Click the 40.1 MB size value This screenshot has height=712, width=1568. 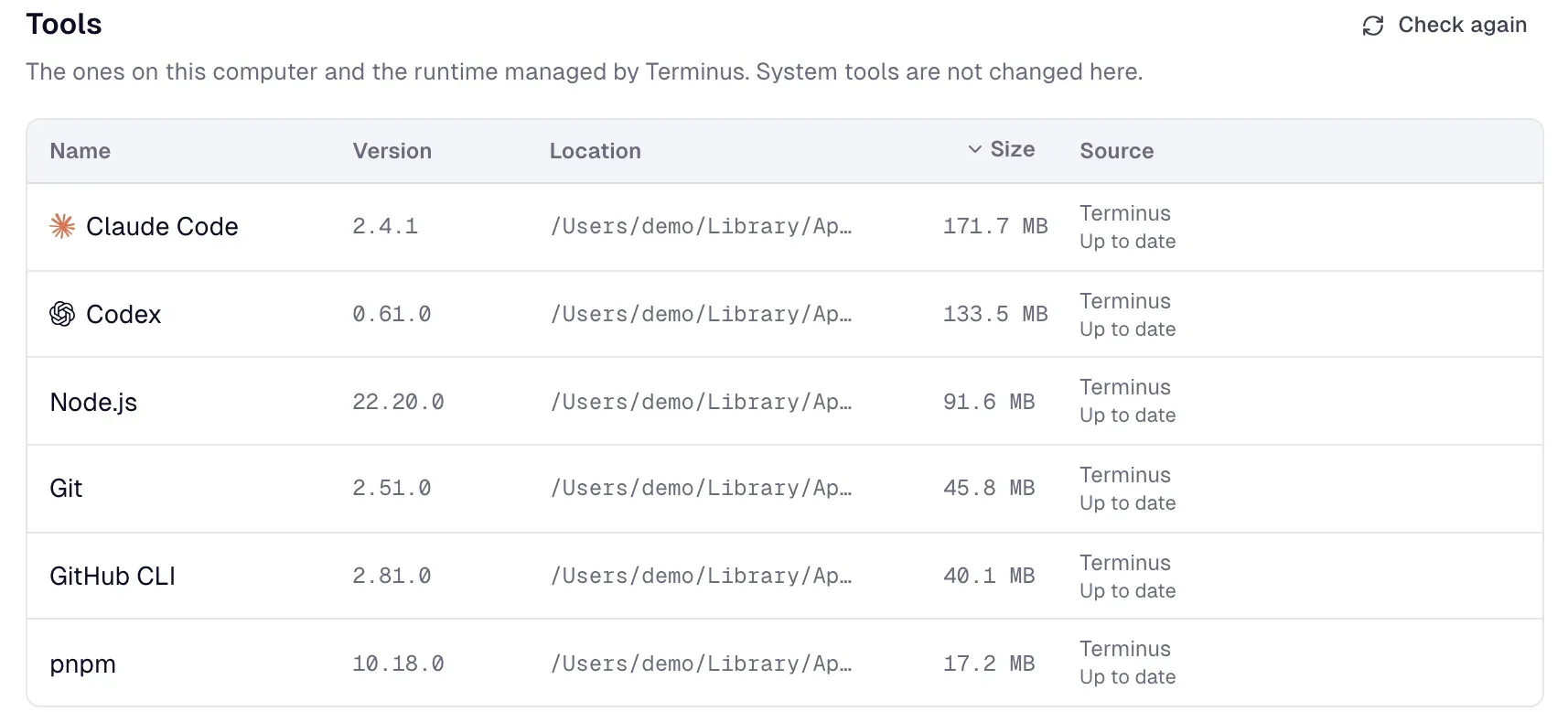point(989,576)
